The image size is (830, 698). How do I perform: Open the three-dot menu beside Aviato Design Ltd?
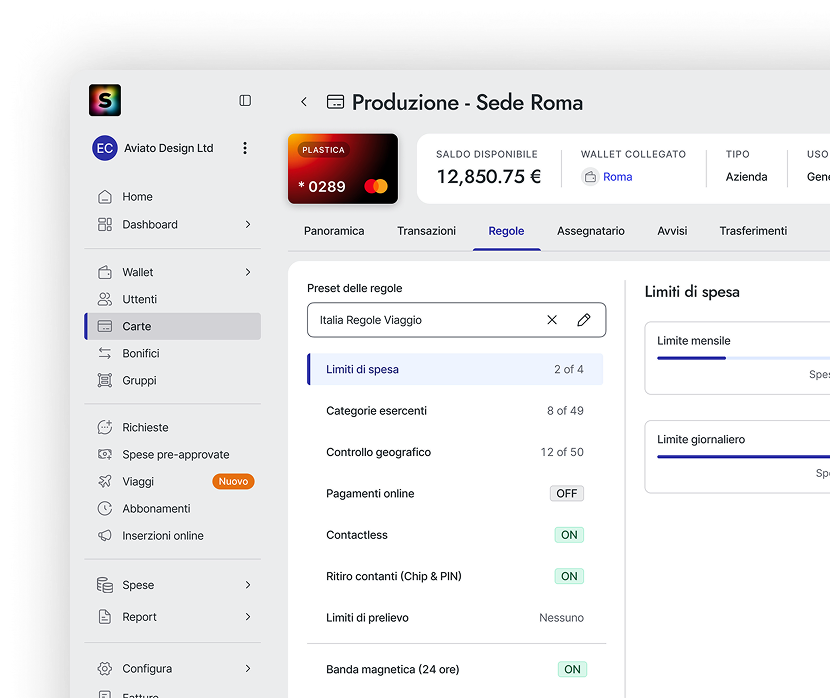tap(245, 148)
